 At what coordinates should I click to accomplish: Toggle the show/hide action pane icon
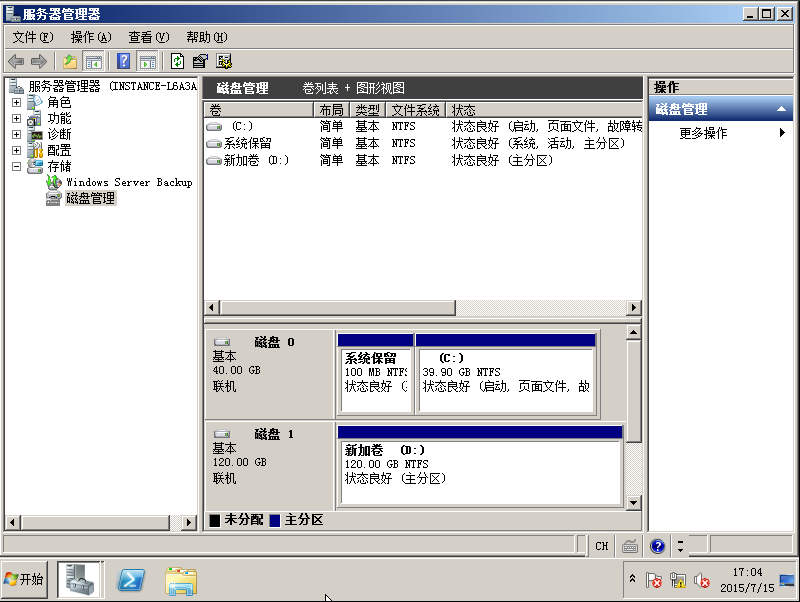tap(148, 62)
